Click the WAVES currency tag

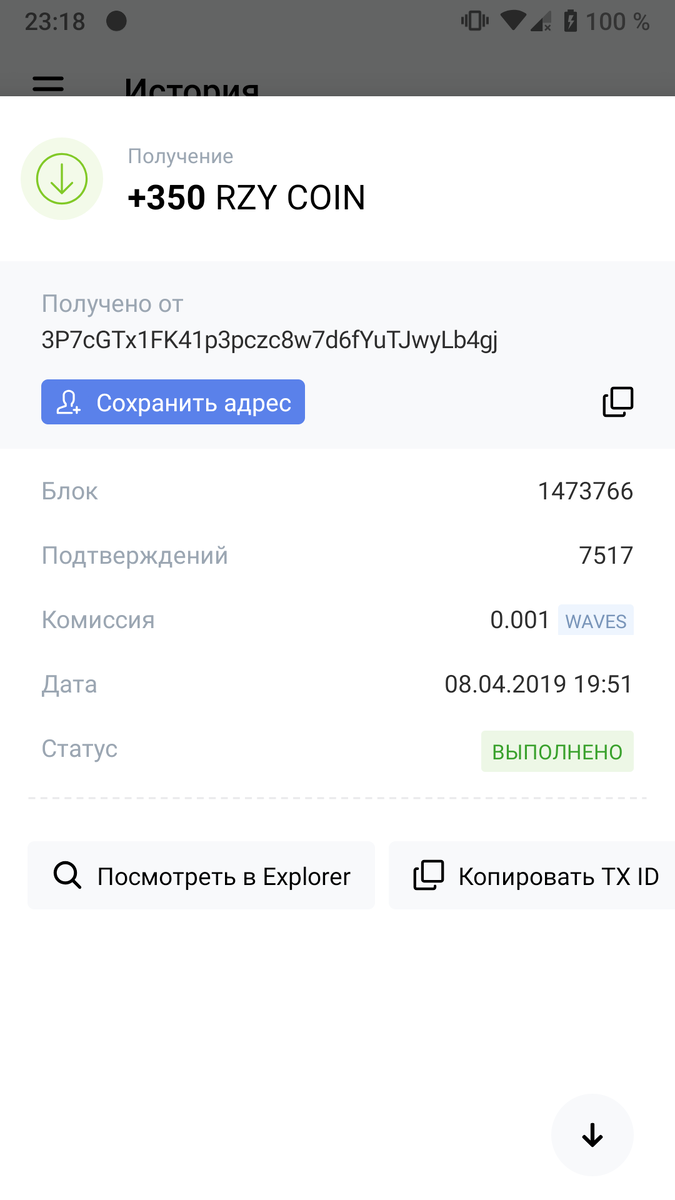tap(595, 620)
